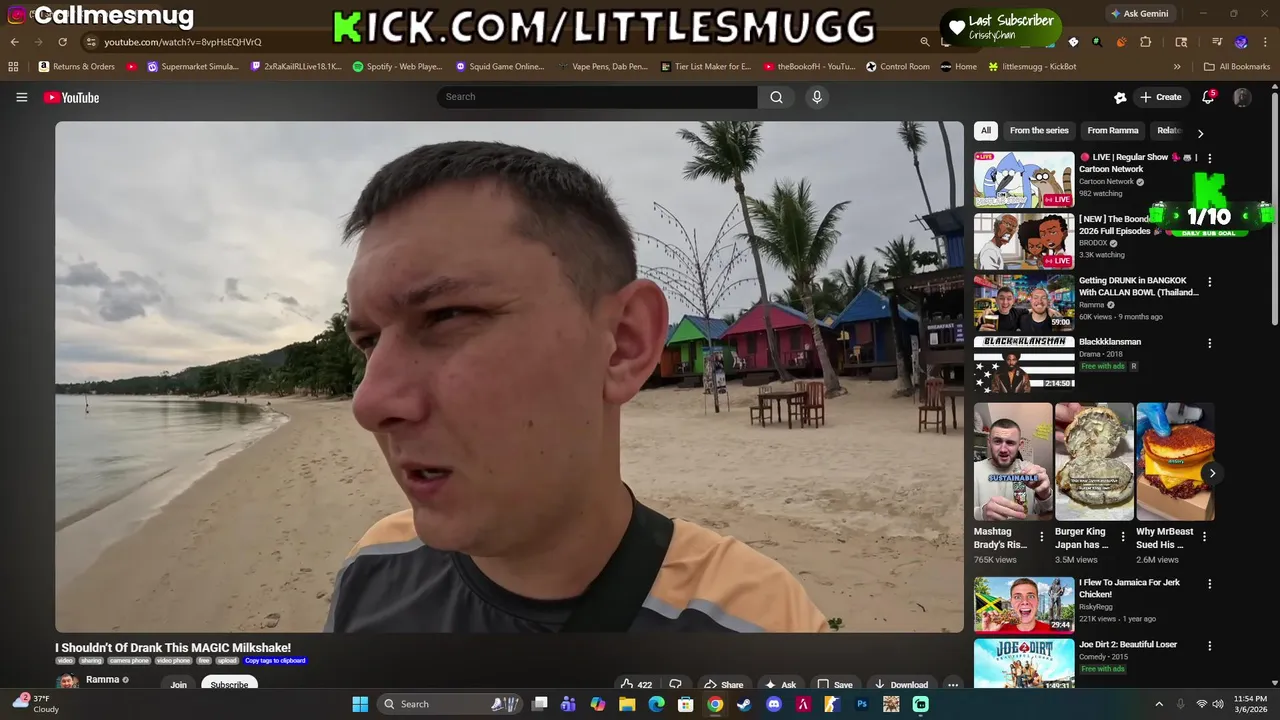The height and width of the screenshot is (720, 1280).
Task: Open Discord from the taskbar
Action: (x=773, y=704)
